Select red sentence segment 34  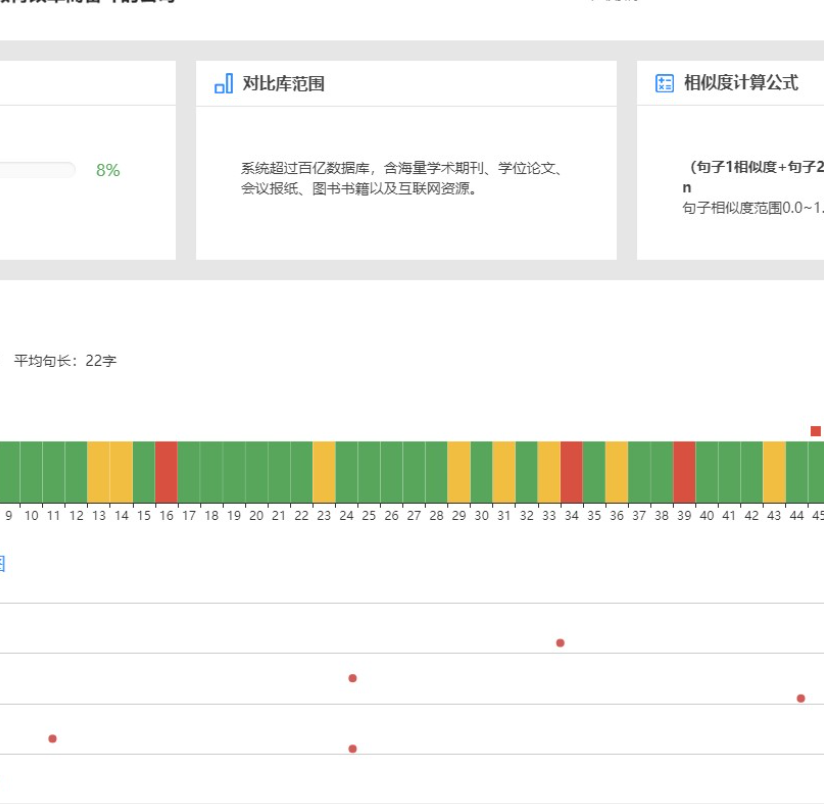(571, 471)
